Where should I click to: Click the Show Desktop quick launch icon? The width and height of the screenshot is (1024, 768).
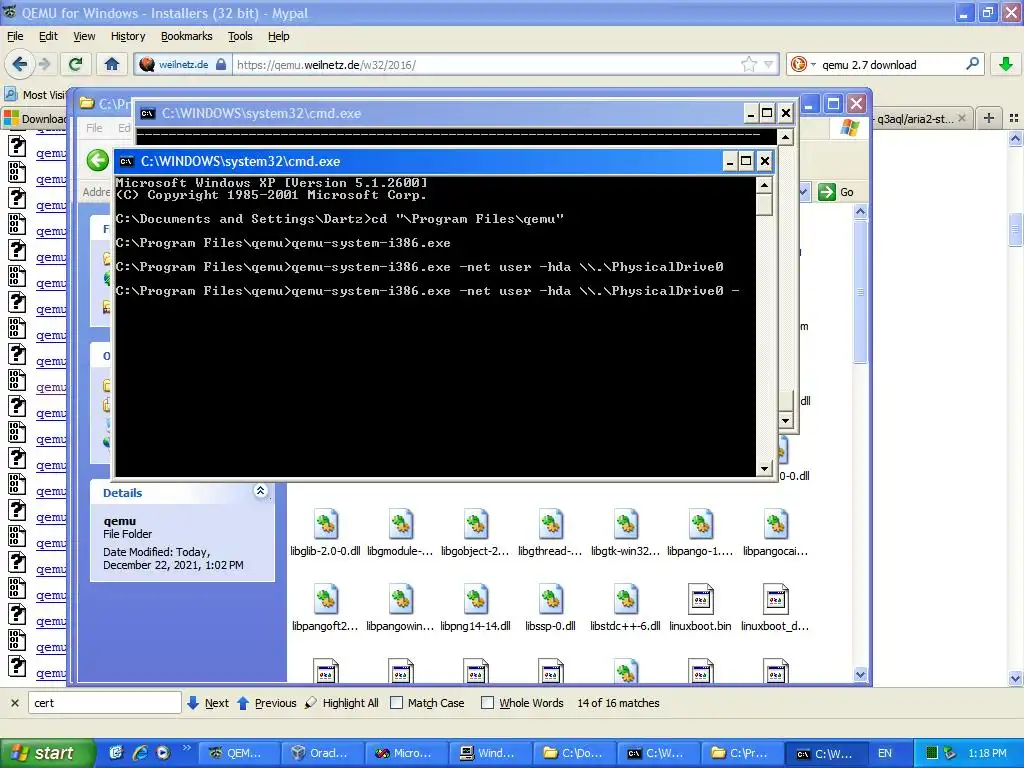116,753
